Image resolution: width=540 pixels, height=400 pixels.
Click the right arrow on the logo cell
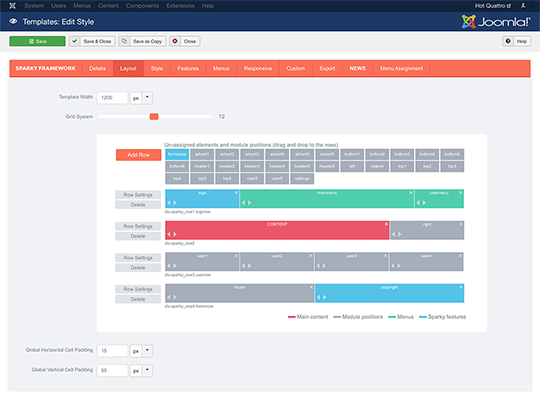[175, 203]
